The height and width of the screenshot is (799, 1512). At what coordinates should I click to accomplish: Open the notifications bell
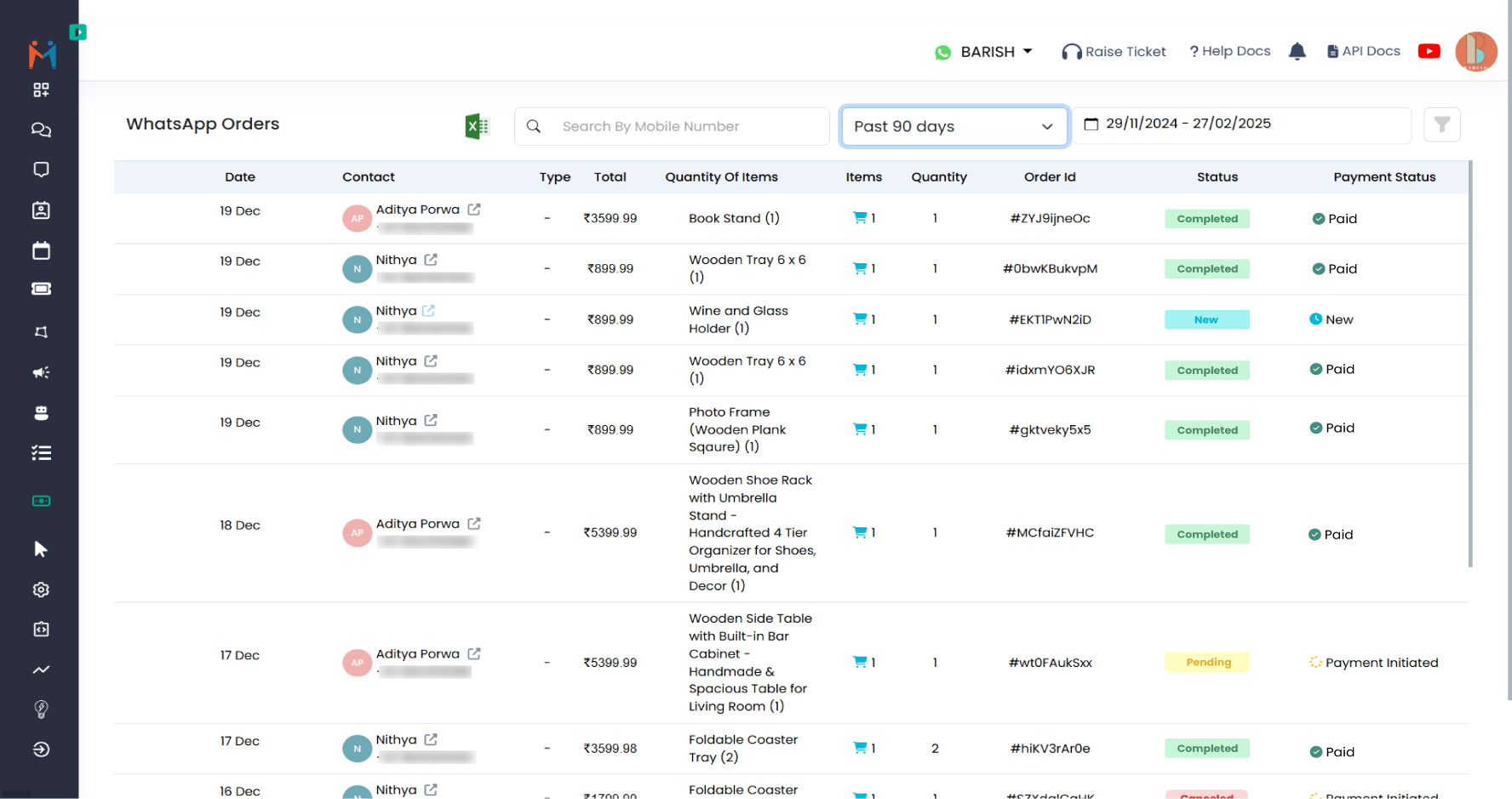[x=1297, y=52]
